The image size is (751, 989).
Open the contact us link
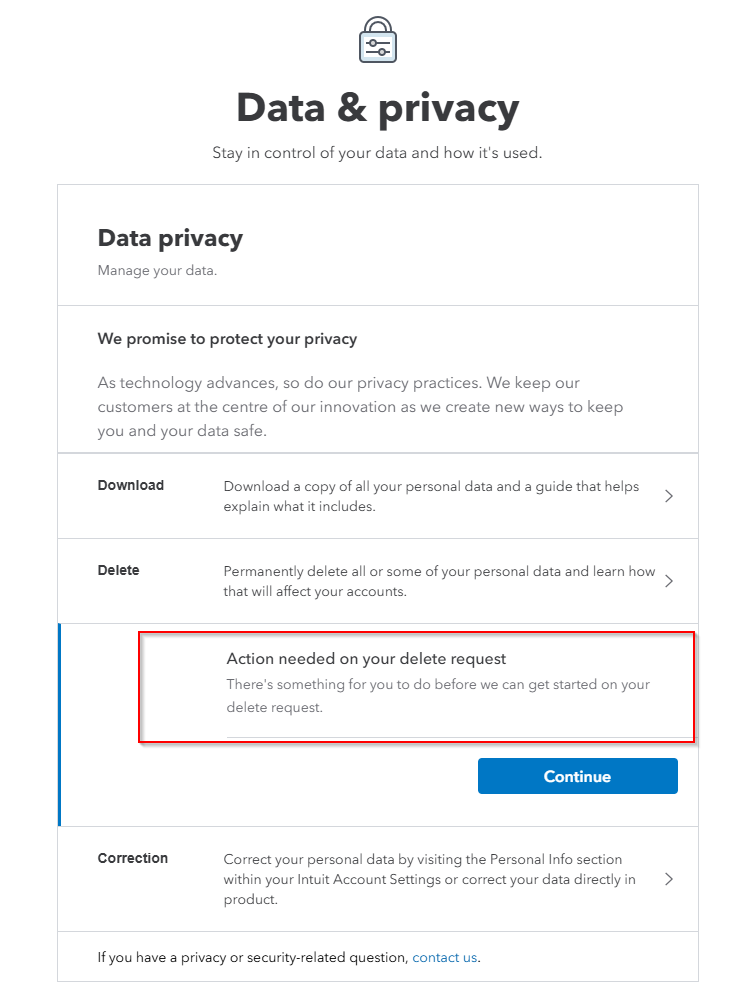point(444,957)
